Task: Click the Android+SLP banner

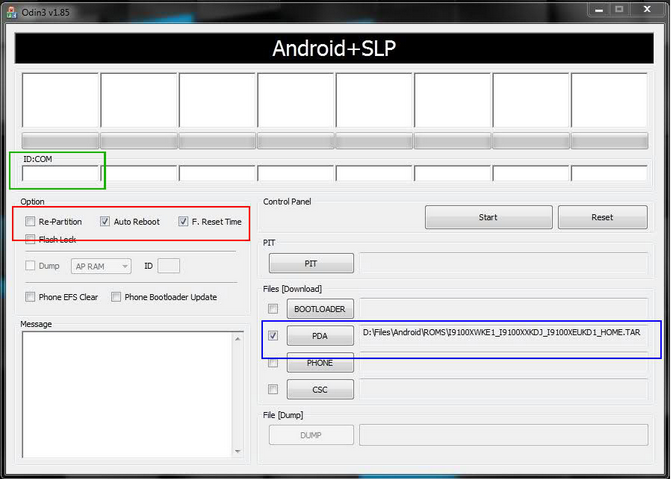Action: [334, 48]
